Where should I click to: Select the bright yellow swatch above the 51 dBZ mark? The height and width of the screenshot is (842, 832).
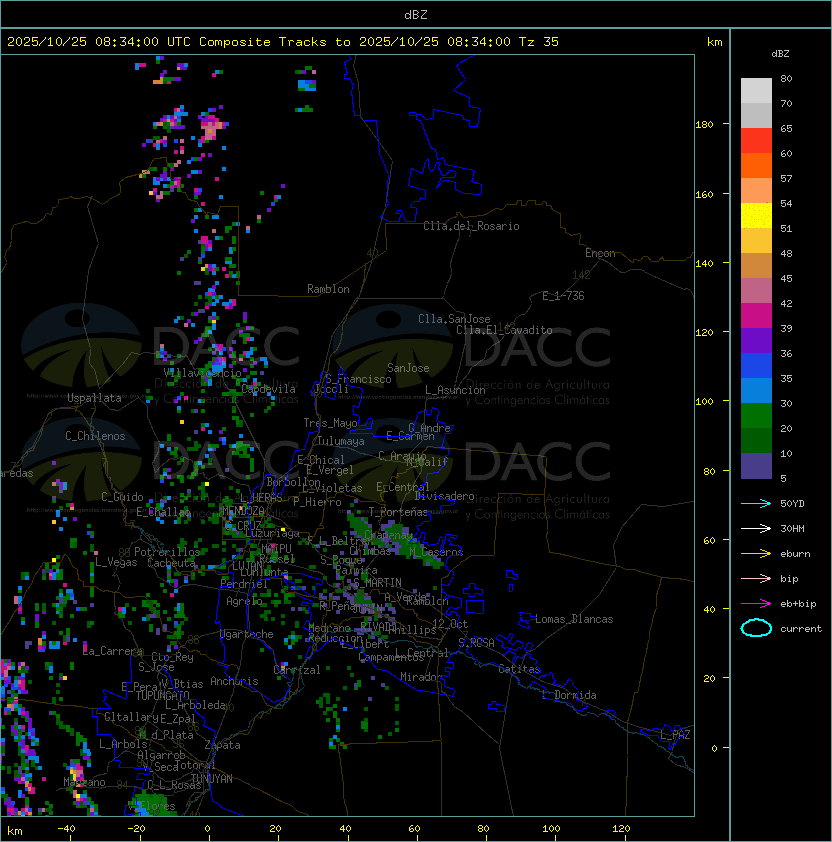(756, 215)
